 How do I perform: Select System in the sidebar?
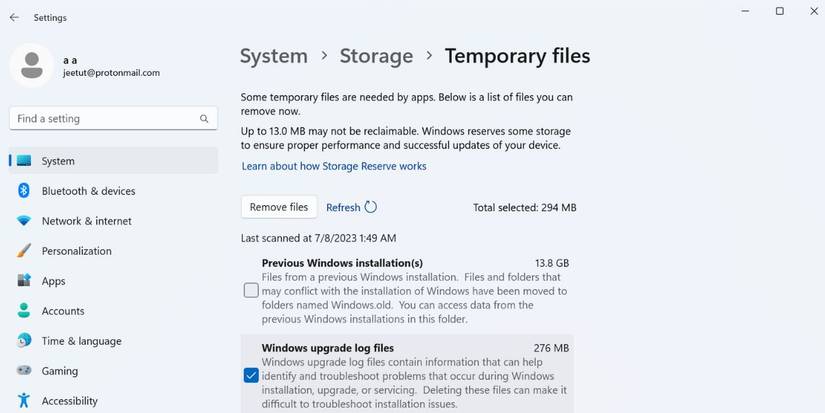58,161
